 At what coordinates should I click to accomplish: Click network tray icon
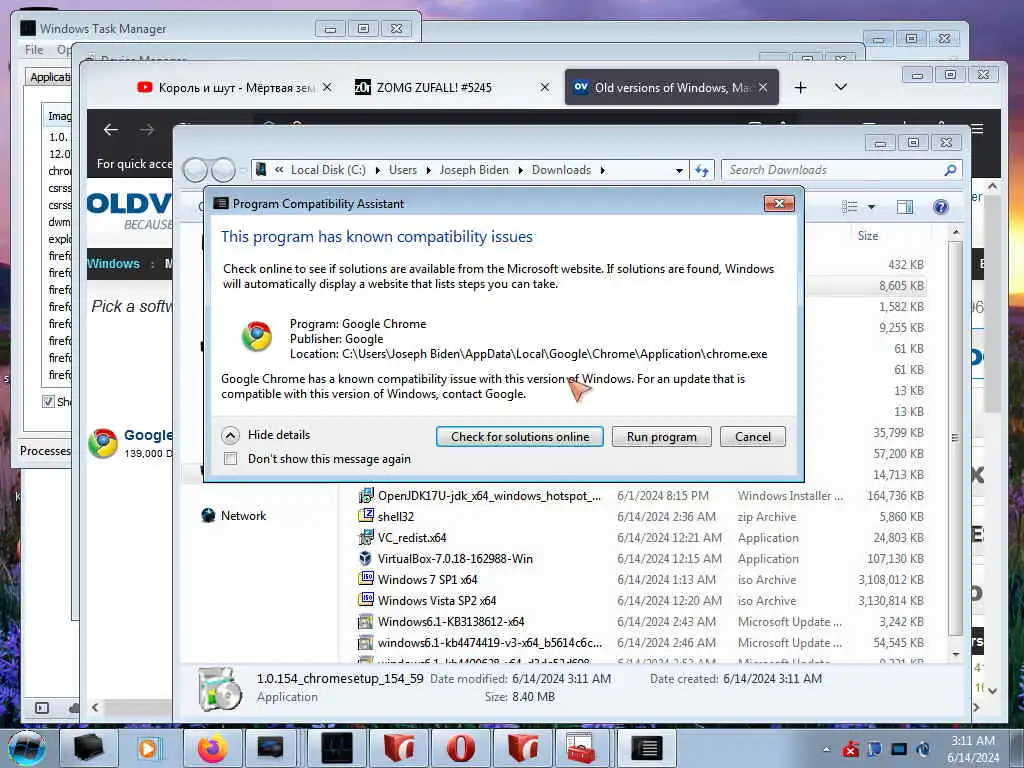point(899,749)
